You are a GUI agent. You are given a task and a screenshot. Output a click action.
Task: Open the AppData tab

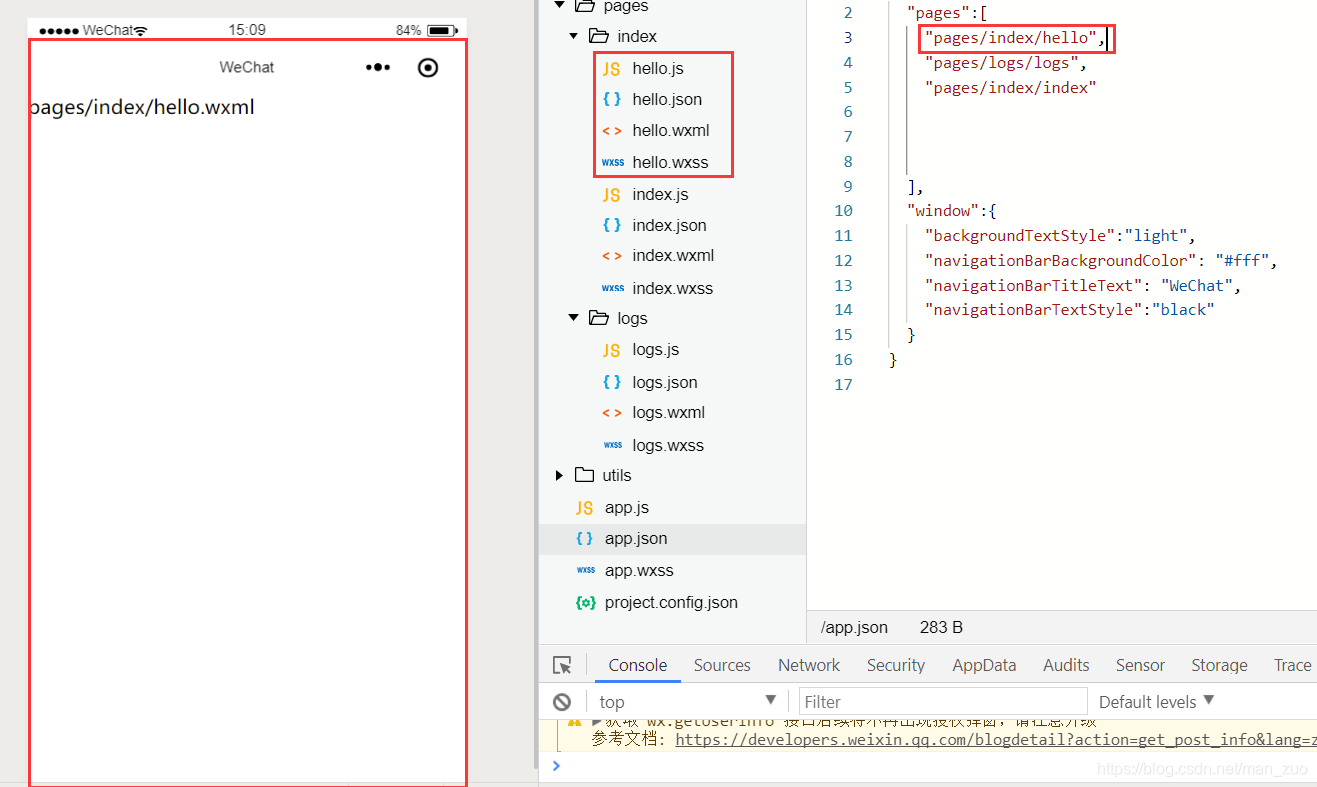(984, 665)
